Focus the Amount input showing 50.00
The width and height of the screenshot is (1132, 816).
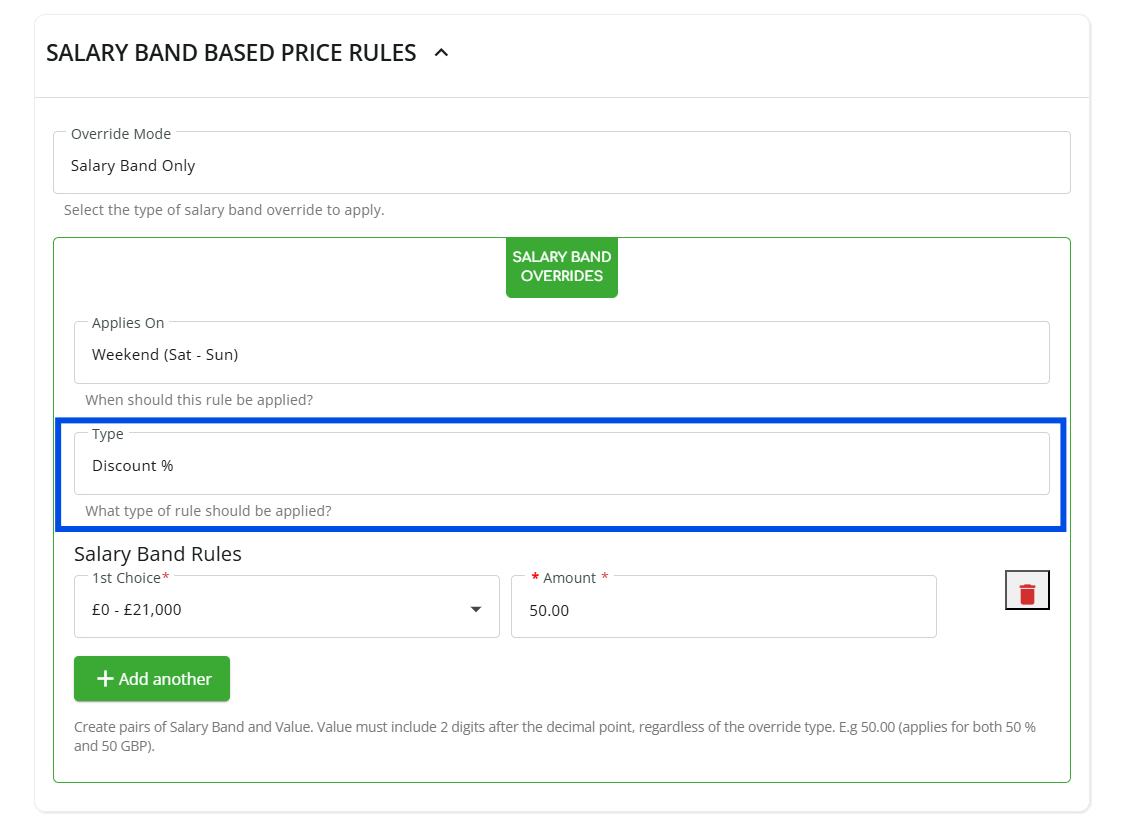[723, 610]
